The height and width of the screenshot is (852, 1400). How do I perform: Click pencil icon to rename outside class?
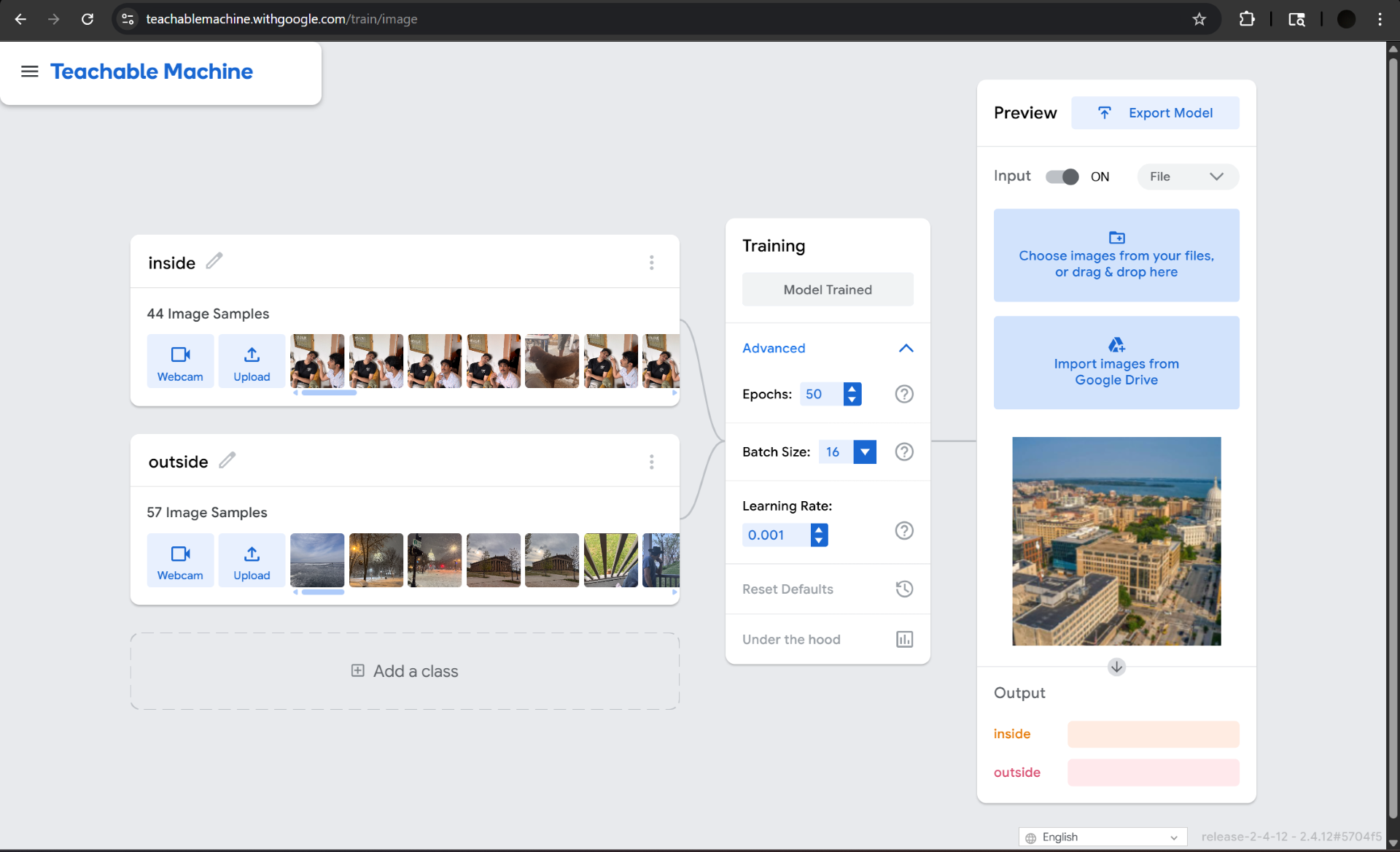pos(227,460)
